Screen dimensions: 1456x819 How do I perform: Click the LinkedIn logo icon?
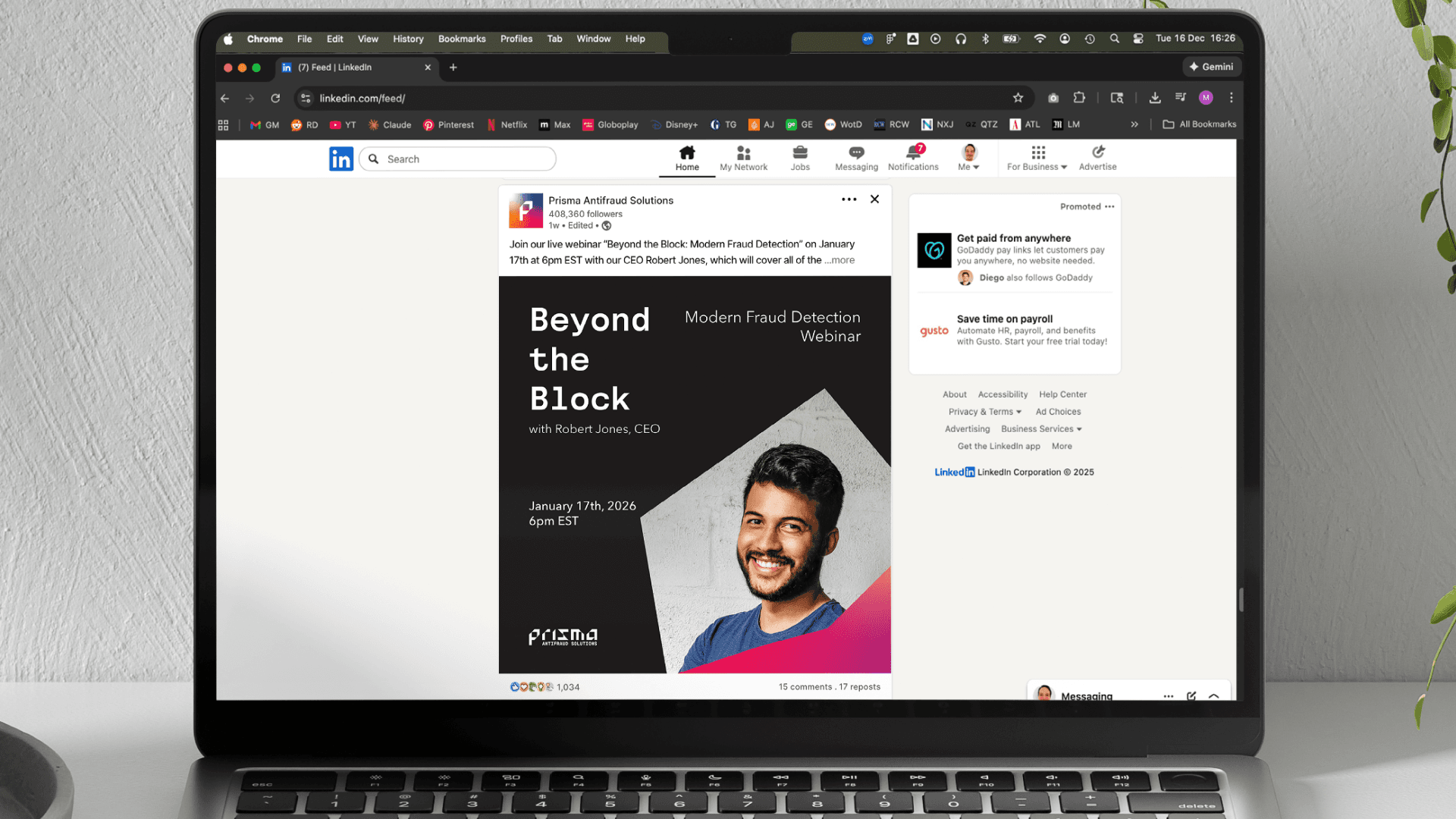(x=341, y=158)
